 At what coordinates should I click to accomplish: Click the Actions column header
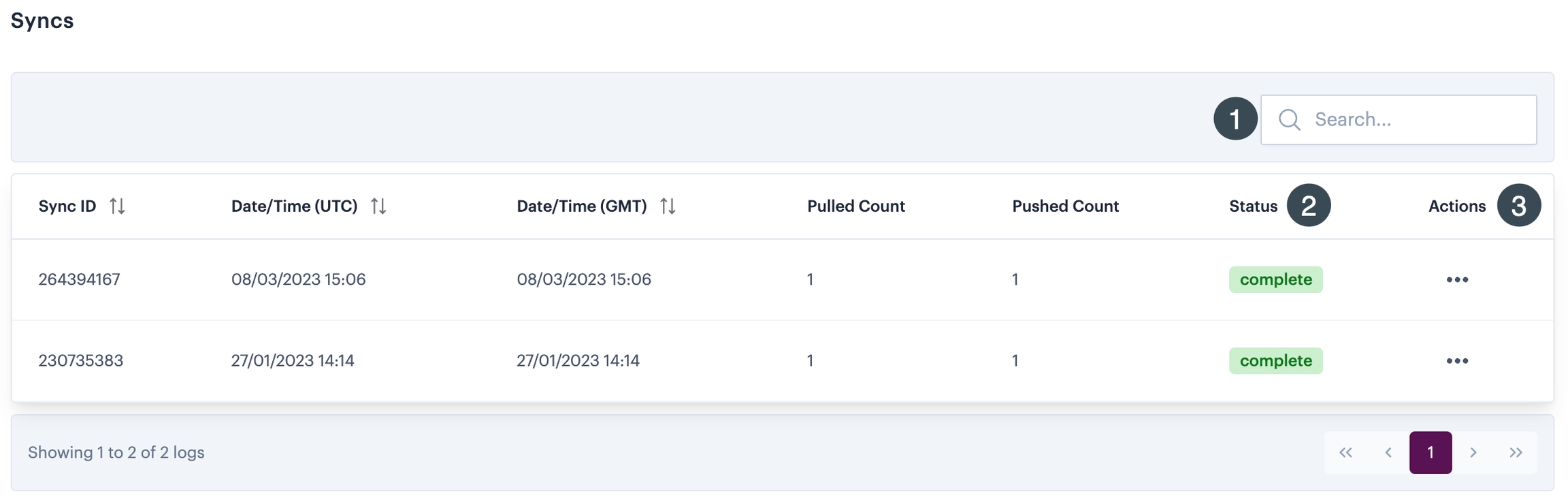1456,206
